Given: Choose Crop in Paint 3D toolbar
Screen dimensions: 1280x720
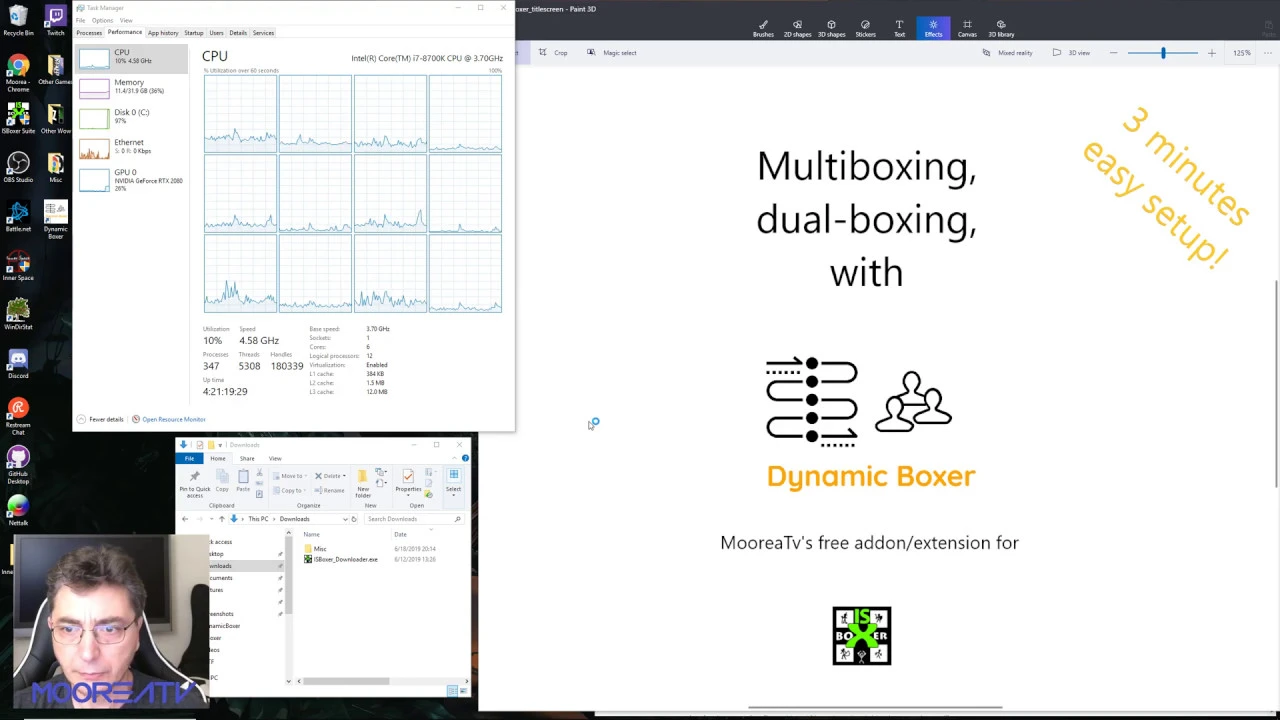Looking at the screenshot, I should click(553, 53).
